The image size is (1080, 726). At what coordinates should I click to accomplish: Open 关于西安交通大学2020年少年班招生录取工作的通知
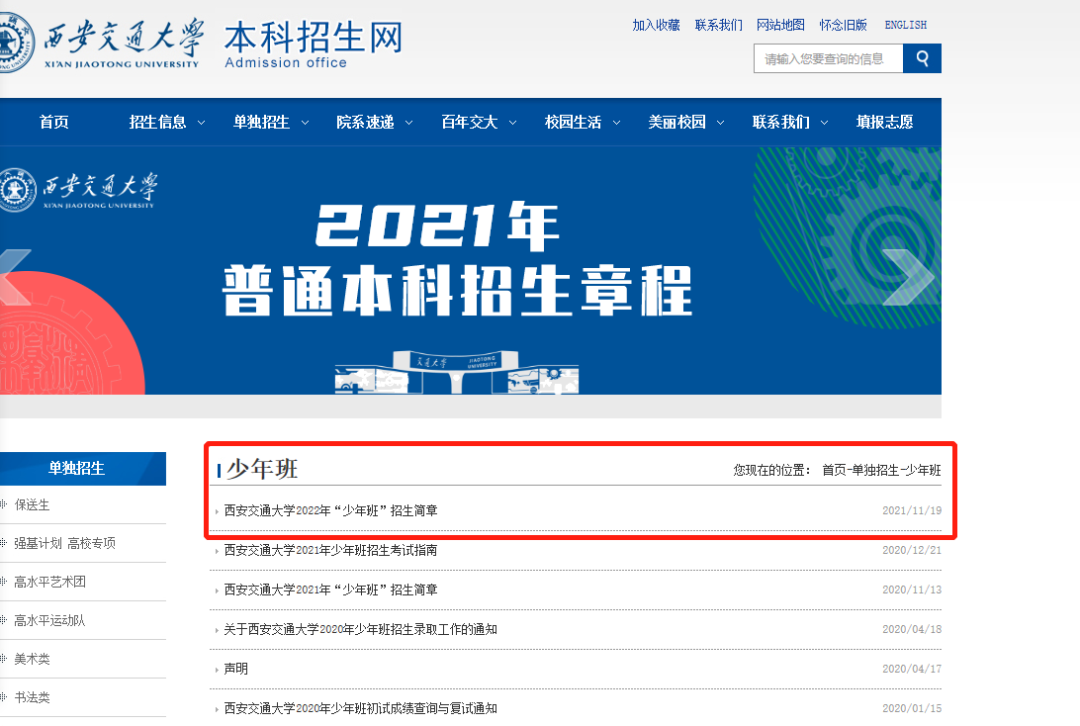pos(360,630)
